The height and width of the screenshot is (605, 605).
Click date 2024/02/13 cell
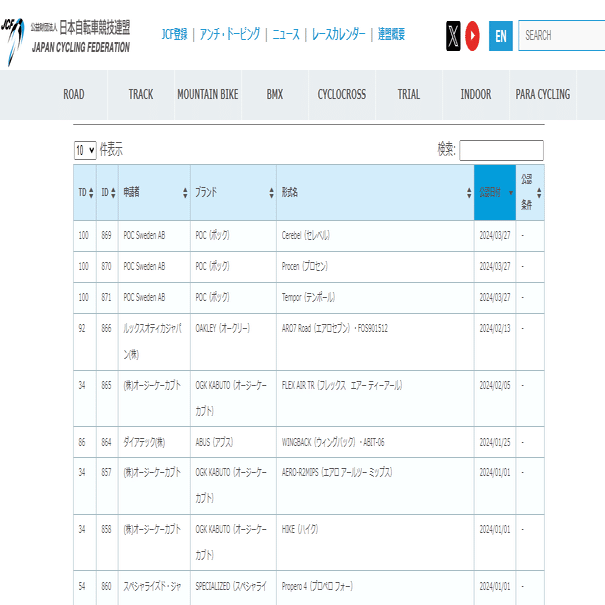click(495, 342)
